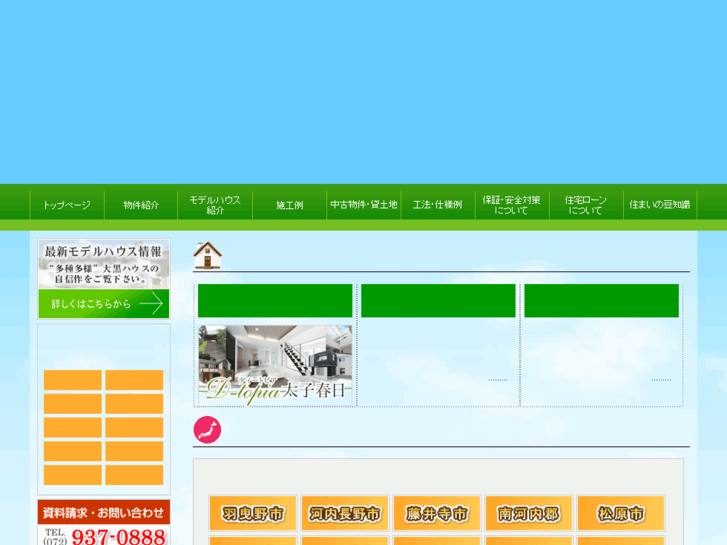Open the 施工例 menu entry

289,205
